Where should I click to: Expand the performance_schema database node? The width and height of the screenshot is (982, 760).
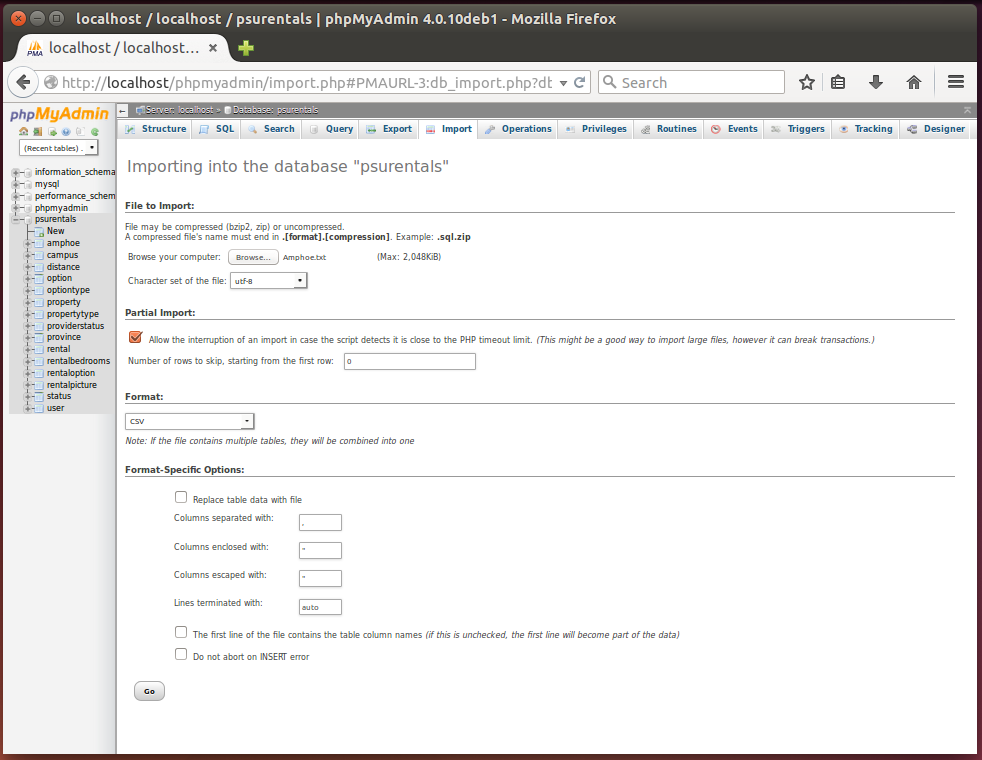coord(16,196)
